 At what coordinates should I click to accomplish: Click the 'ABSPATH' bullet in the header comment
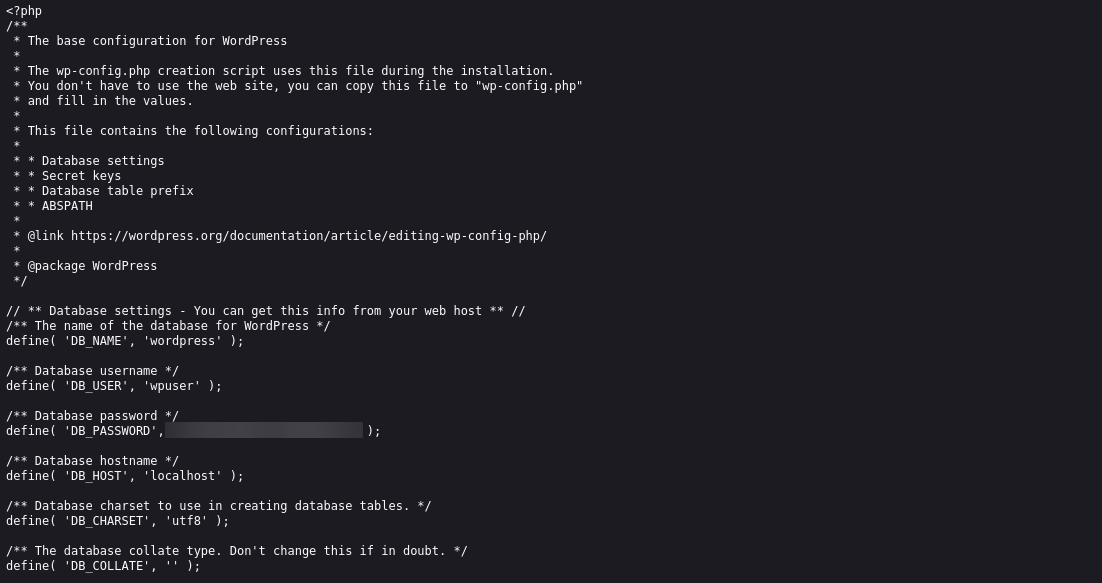point(67,206)
